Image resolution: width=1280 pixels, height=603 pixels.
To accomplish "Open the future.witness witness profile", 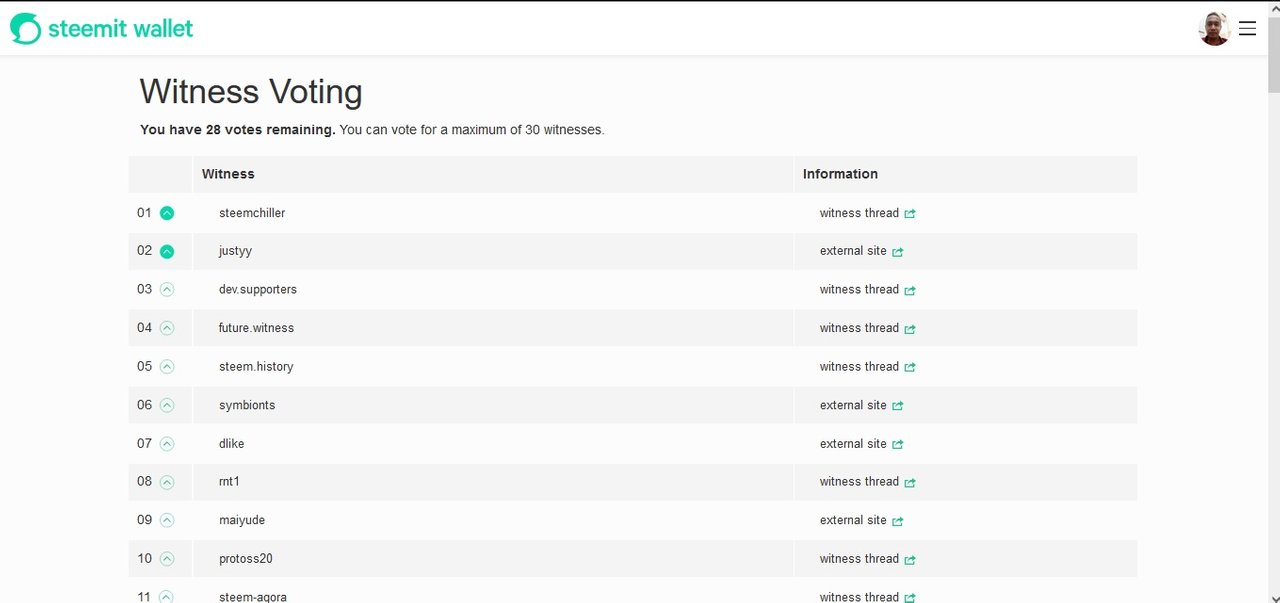I will pos(256,328).
